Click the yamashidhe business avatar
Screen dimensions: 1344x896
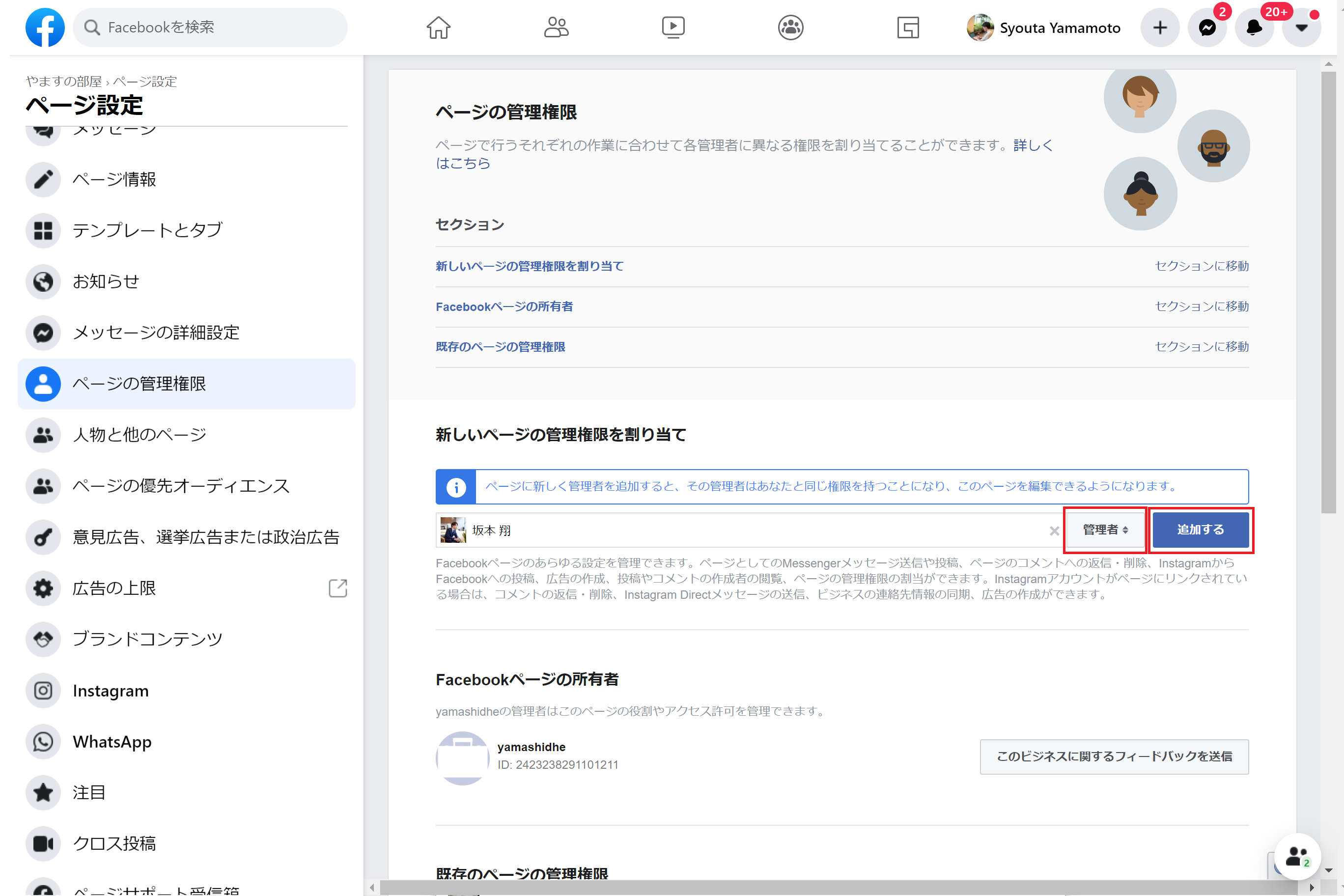[462, 757]
